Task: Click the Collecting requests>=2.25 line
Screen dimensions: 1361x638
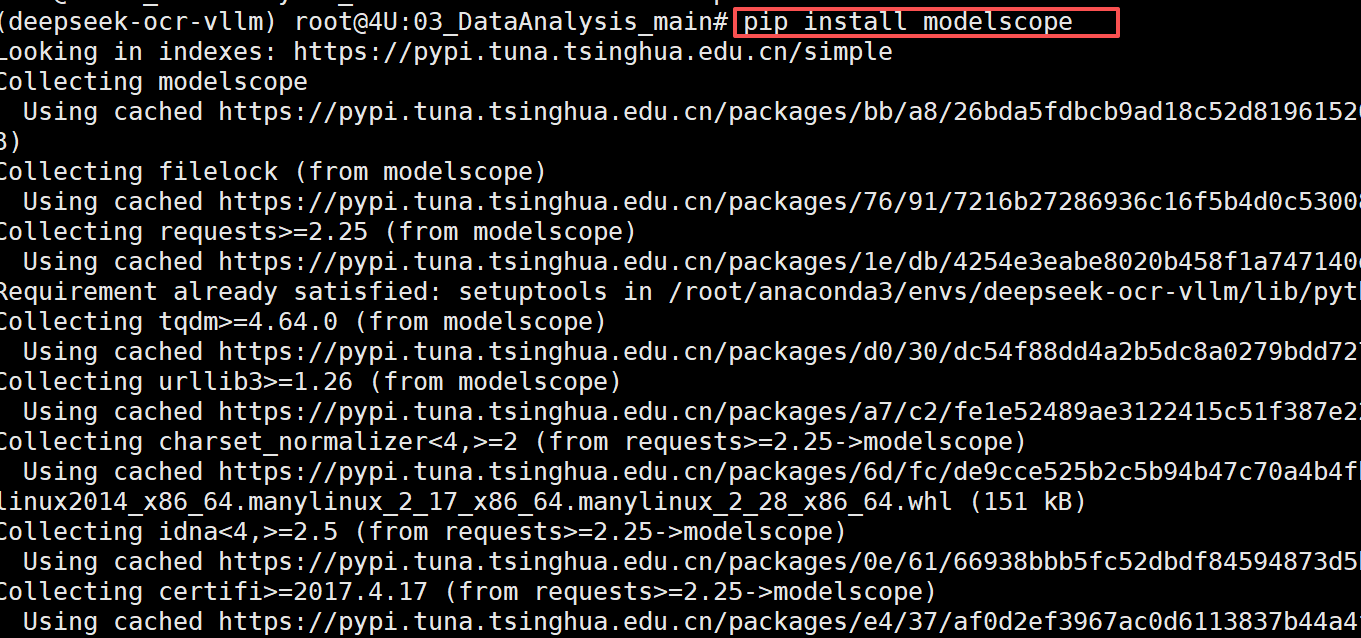Action: (317, 231)
